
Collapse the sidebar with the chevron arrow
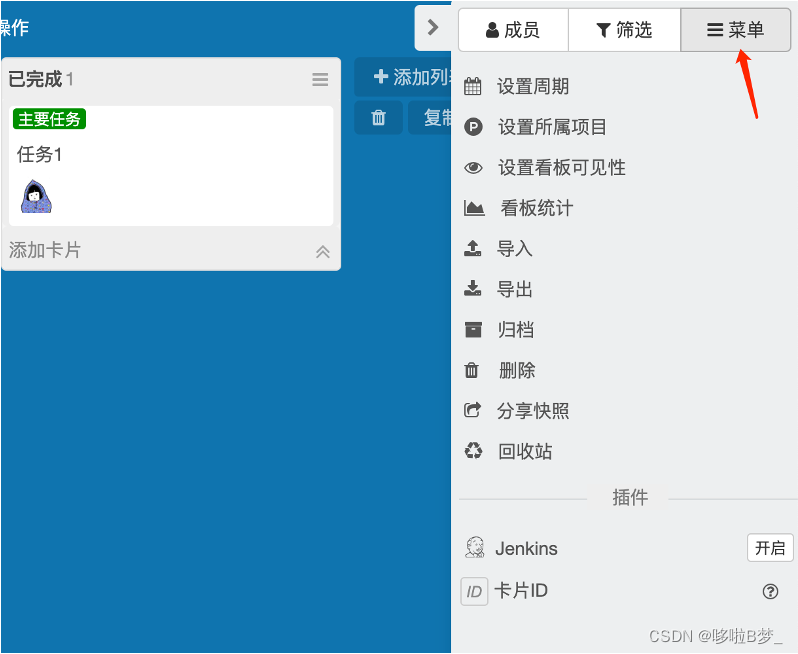pyautogui.click(x=433, y=27)
